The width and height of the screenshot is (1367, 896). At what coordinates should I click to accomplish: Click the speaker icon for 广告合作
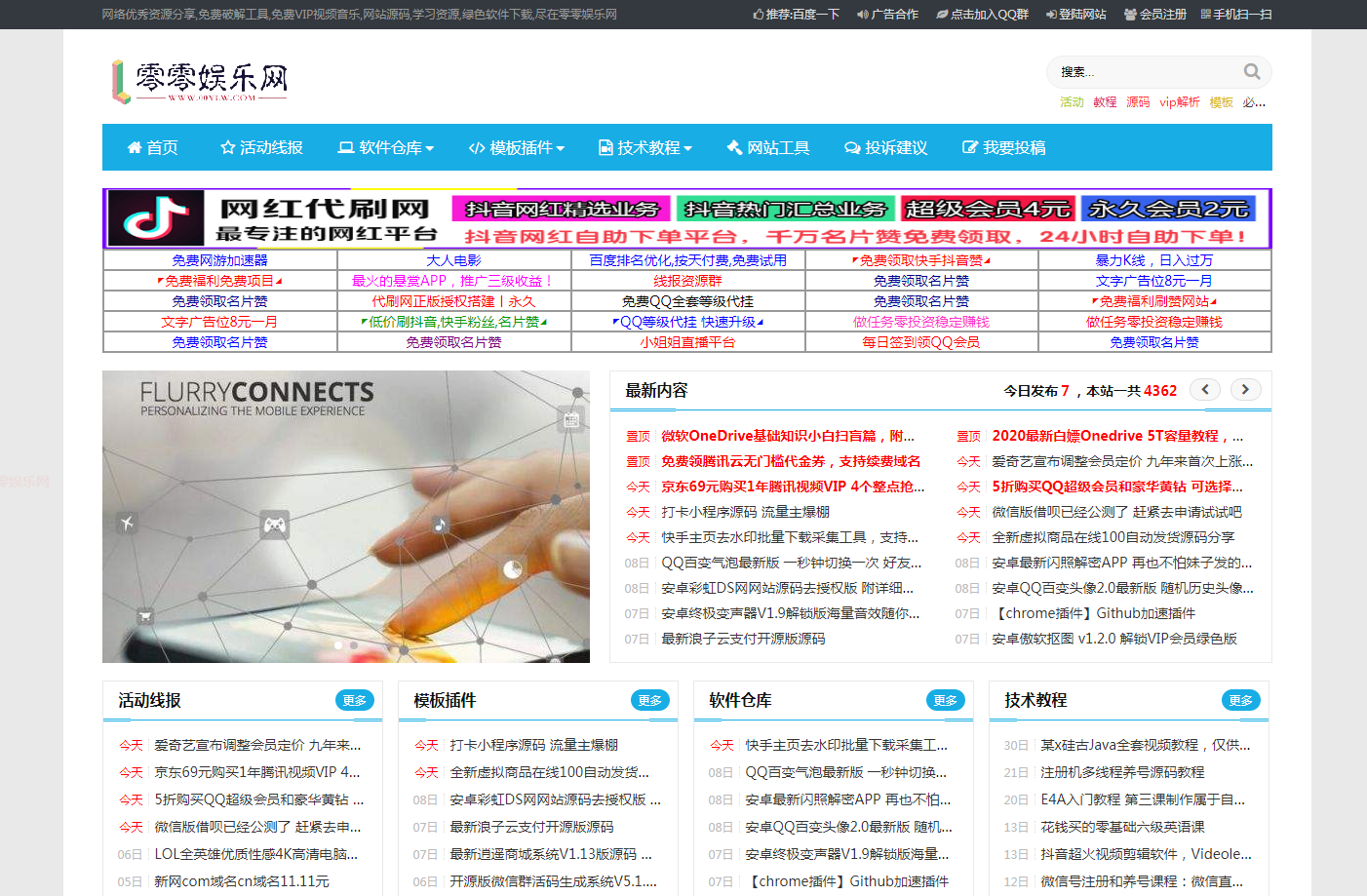click(x=862, y=15)
